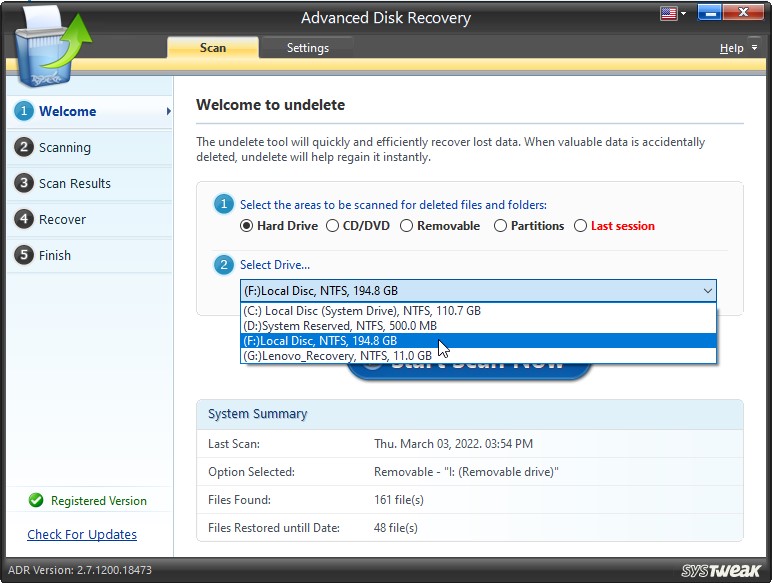Image resolution: width=773 pixels, height=583 pixels.
Task: Click step 2 Scanning number icon
Action: [x=23, y=147]
